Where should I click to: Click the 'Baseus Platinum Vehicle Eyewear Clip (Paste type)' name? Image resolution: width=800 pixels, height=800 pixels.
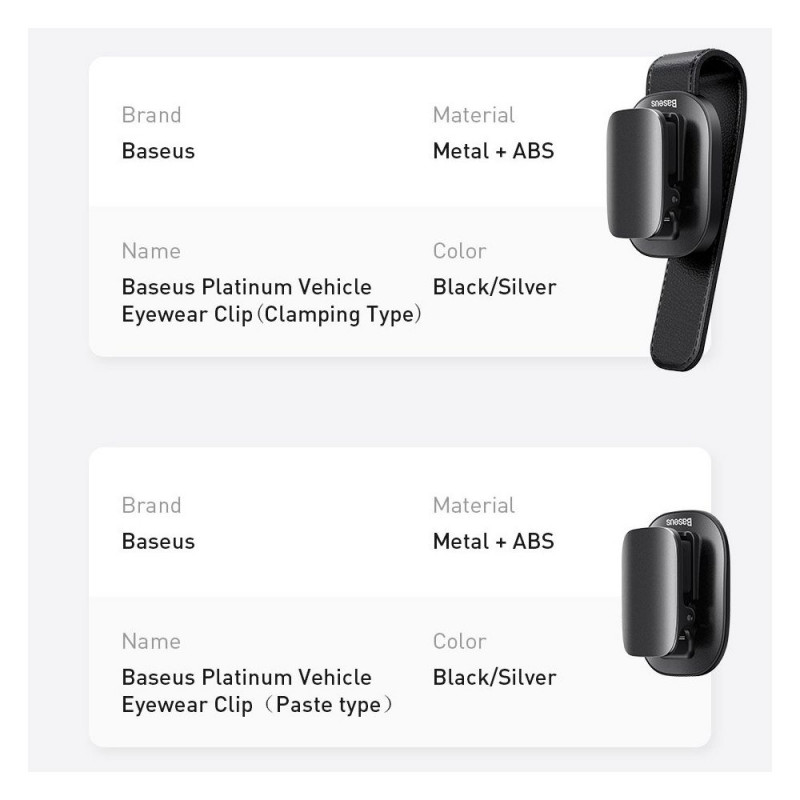pos(257,691)
